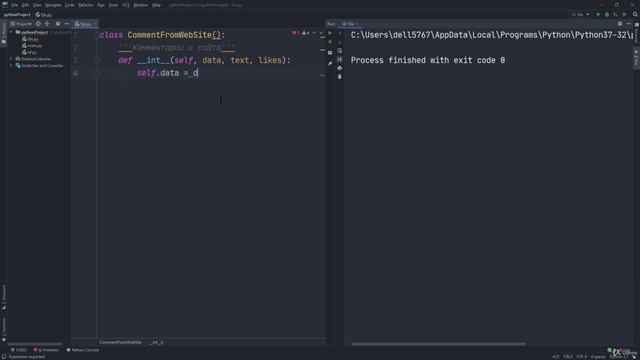Open the Navigate menu
640x360 pixels.
point(53,5)
